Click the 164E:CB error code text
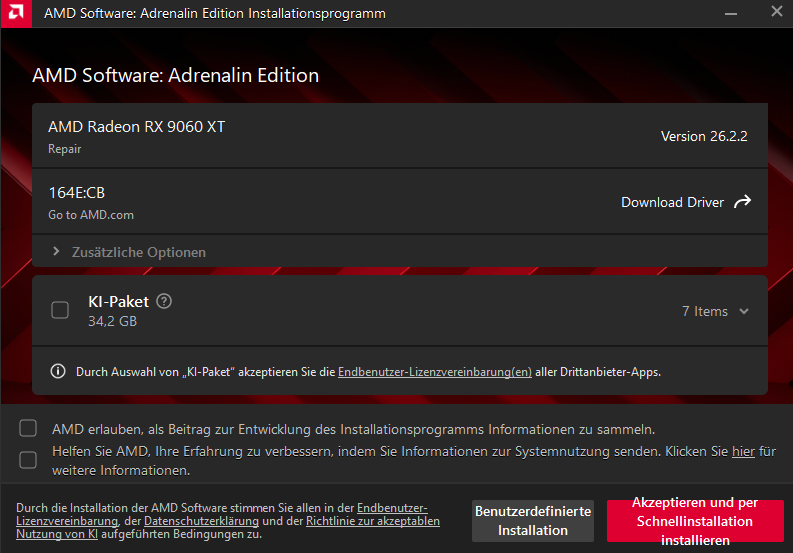 [x=77, y=193]
